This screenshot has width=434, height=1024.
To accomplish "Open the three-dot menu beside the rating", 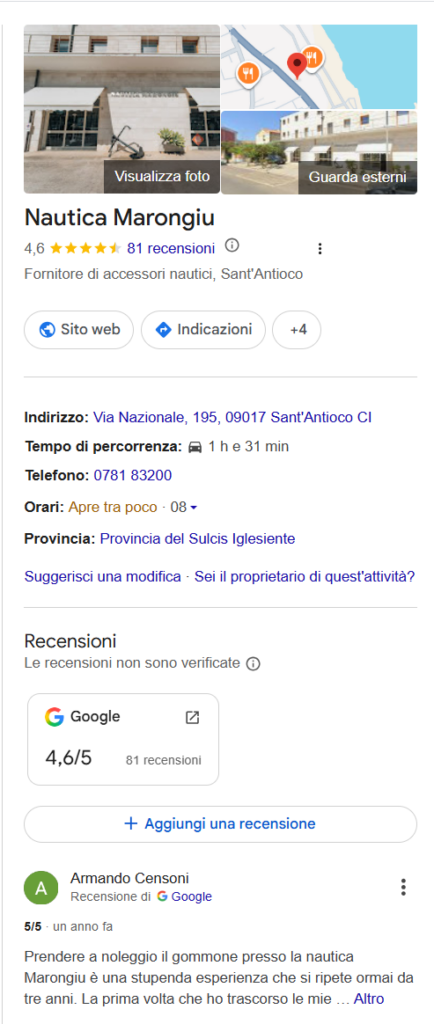I will click(x=319, y=249).
